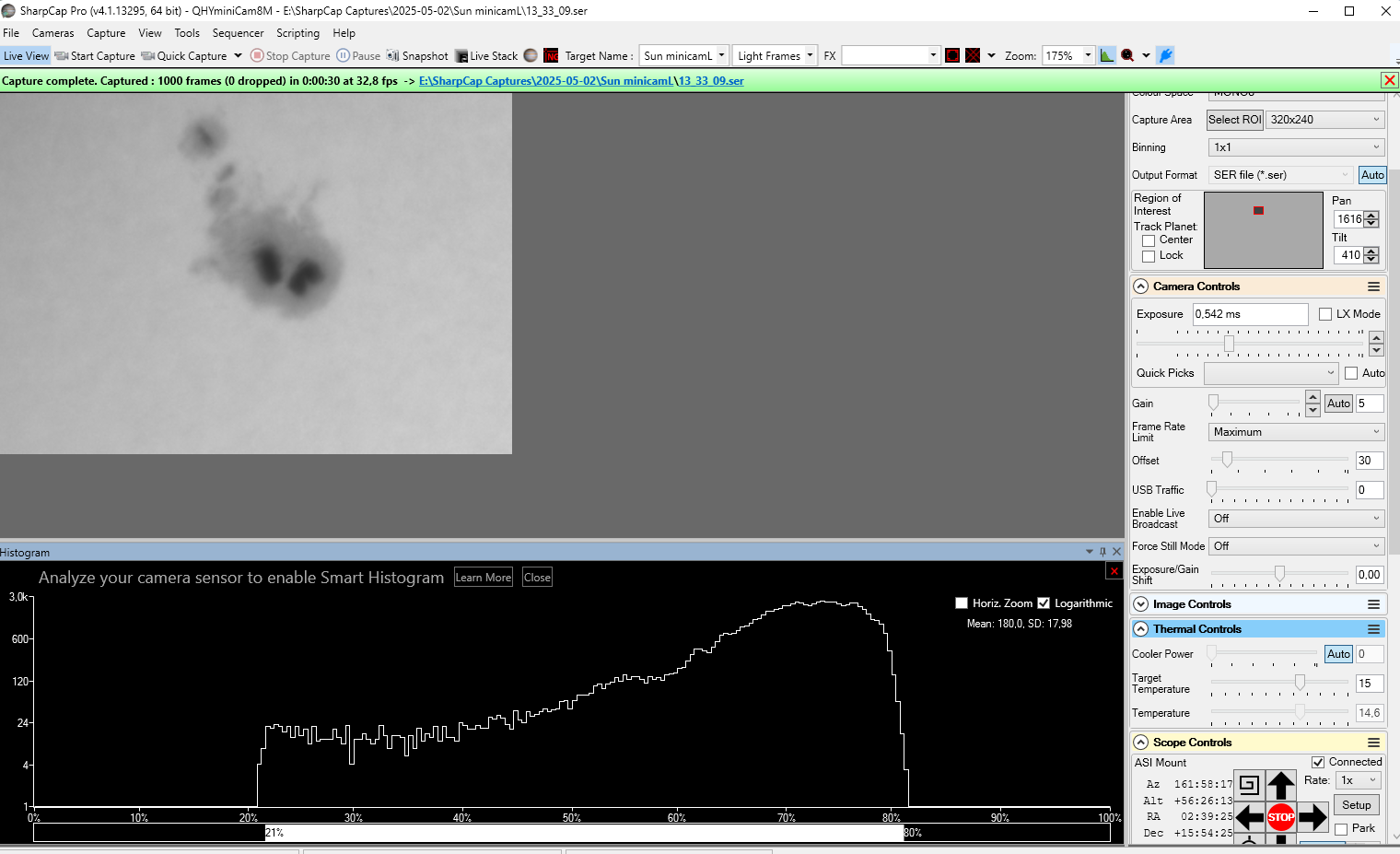
Task: Pin the Histogram panel
Action: 1102,552
